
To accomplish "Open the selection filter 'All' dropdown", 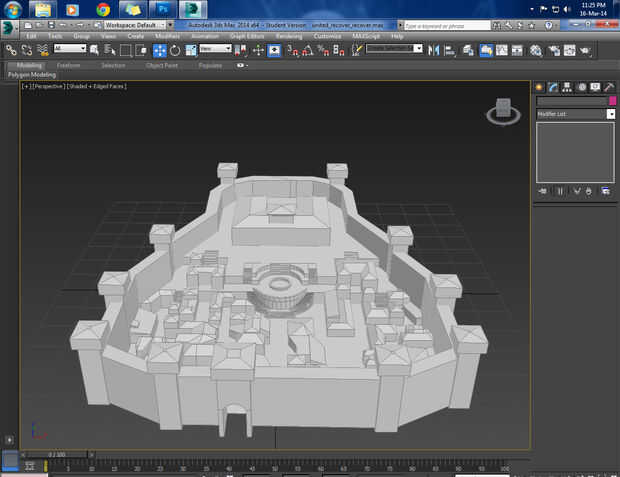I will pyautogui.click(x=70, y=49).
